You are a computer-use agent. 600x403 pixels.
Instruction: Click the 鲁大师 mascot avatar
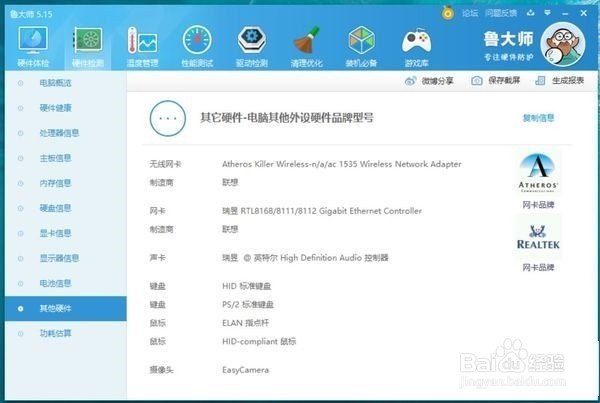(x=562, y=44)
